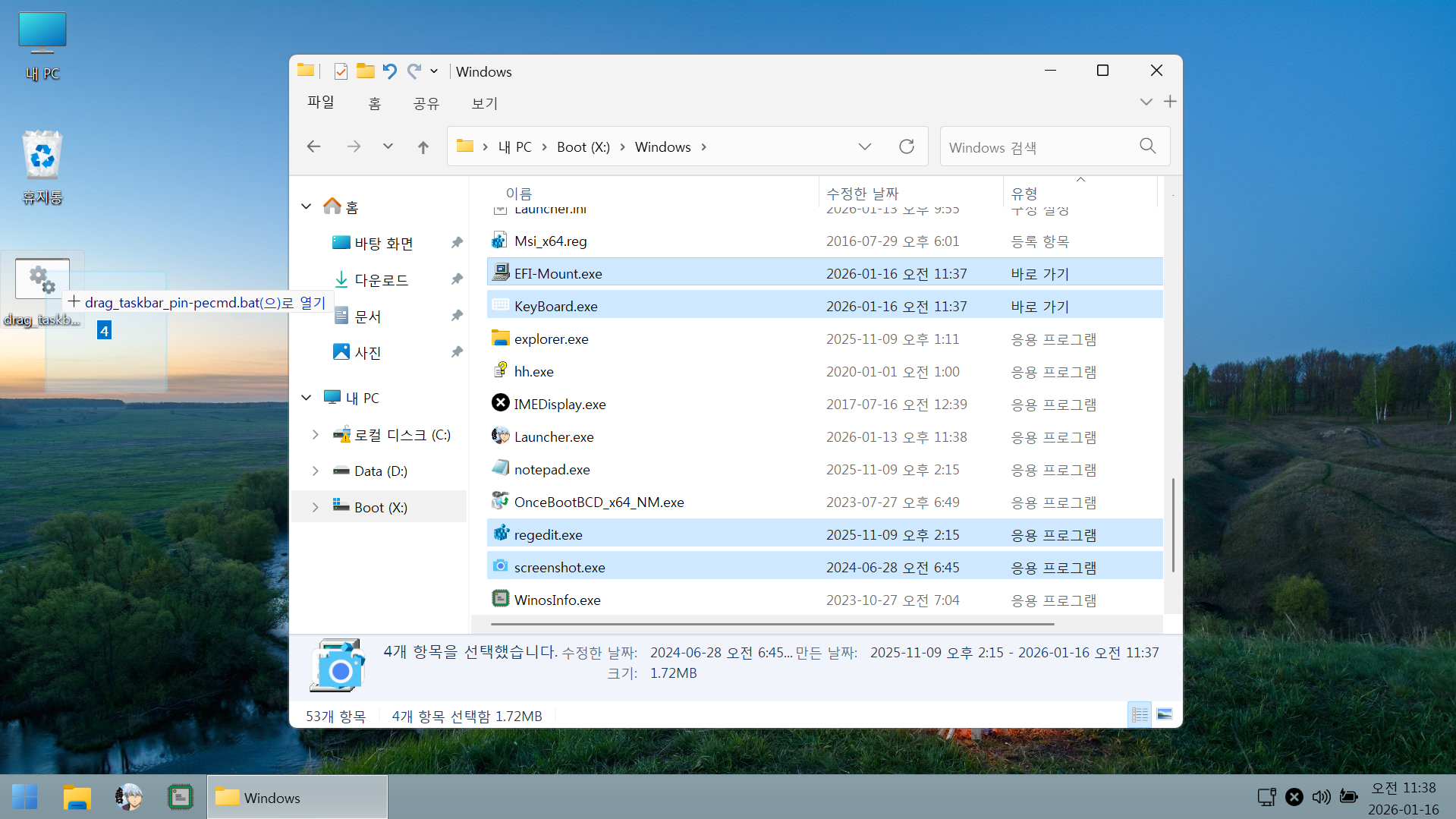Go up one folder level

coord(423,147)
